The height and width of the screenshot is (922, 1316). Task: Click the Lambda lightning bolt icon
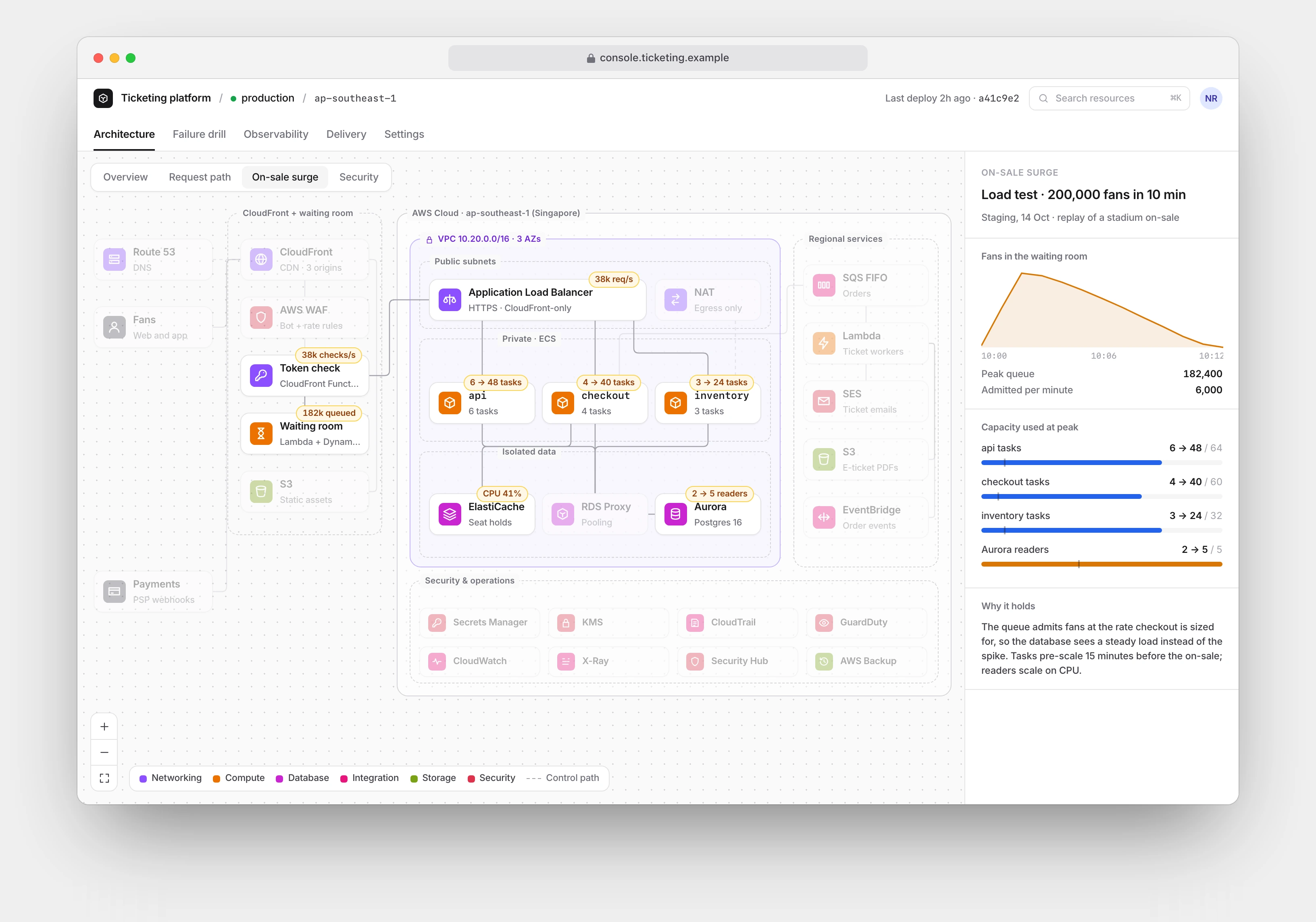coord(824,343)
